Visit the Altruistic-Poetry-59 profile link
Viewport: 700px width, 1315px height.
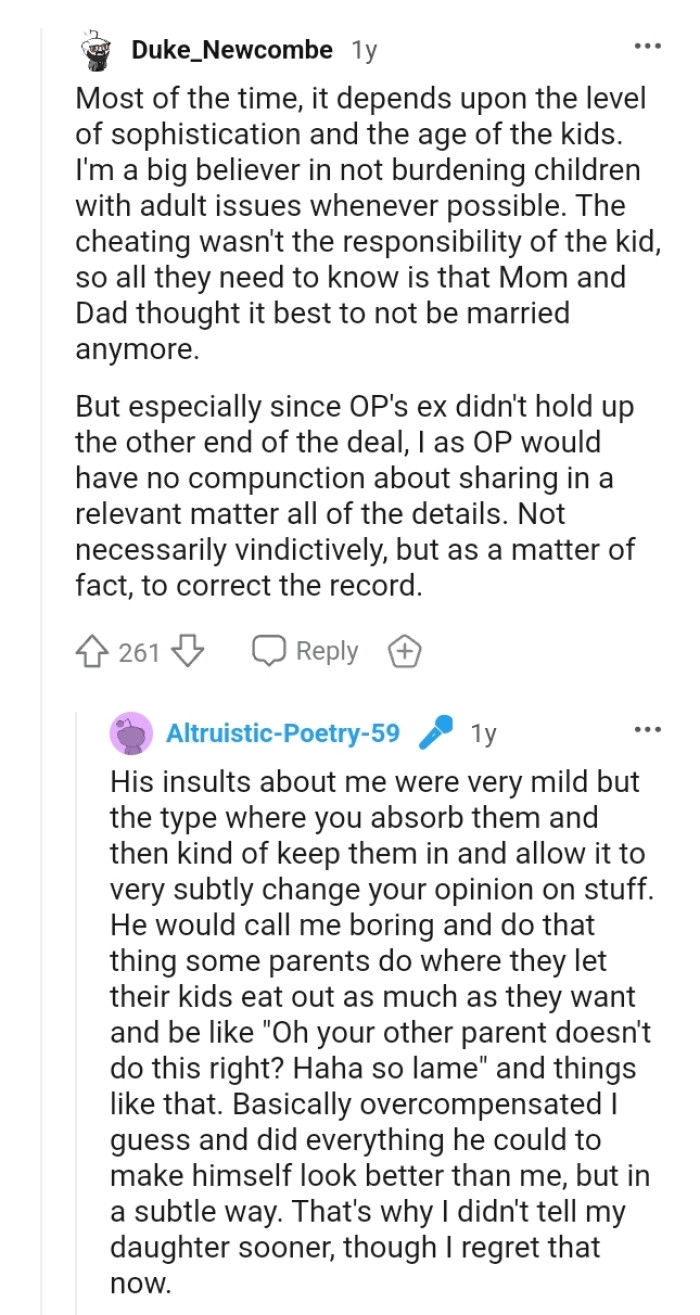282,734
